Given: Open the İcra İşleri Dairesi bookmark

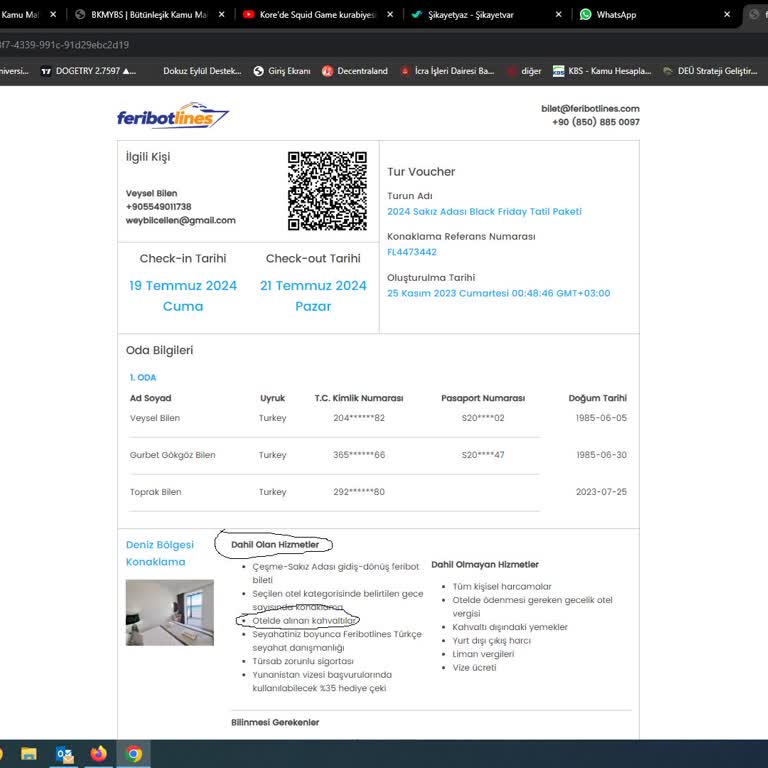Looking at the screenshot, I should click(448, 71).
